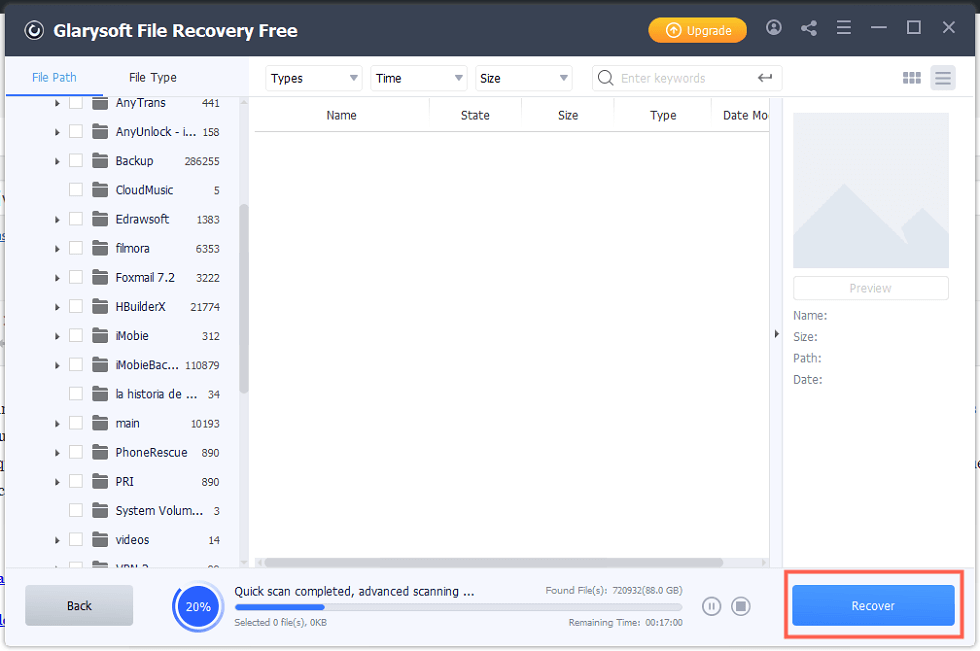Click the la historia de folder icon
This screenshot has width=980, height=651.
click(100, 394)
